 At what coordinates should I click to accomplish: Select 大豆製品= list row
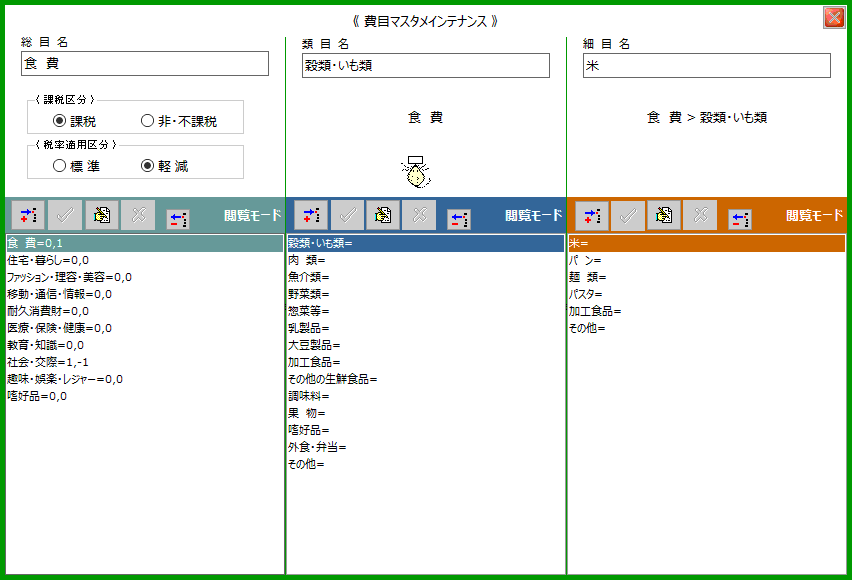[426, 345]
